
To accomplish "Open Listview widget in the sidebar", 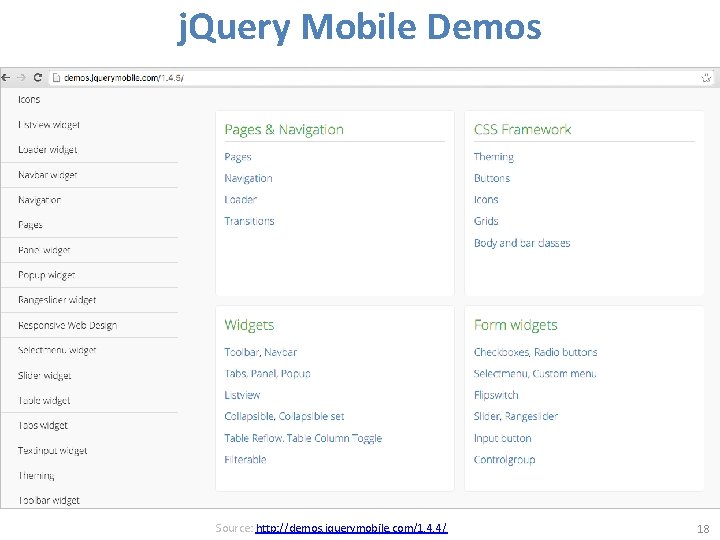I will pos(49,124).
